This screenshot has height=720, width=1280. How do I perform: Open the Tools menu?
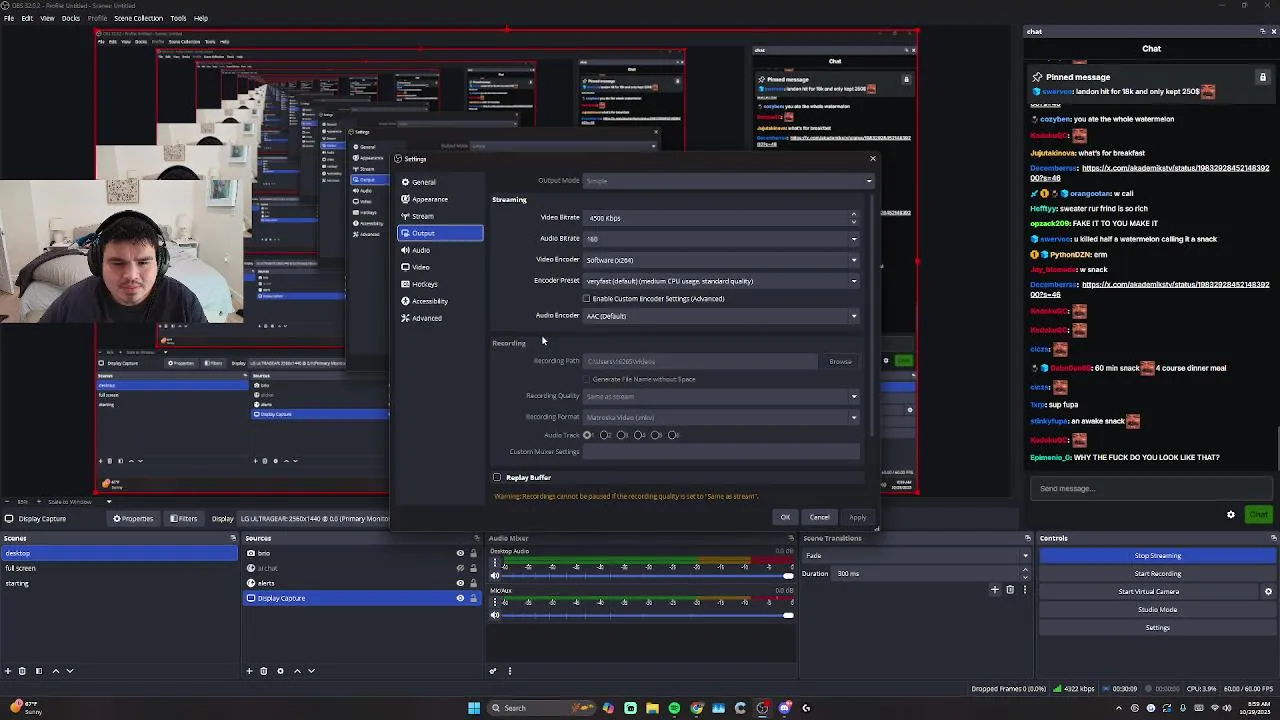coord(178,18)
